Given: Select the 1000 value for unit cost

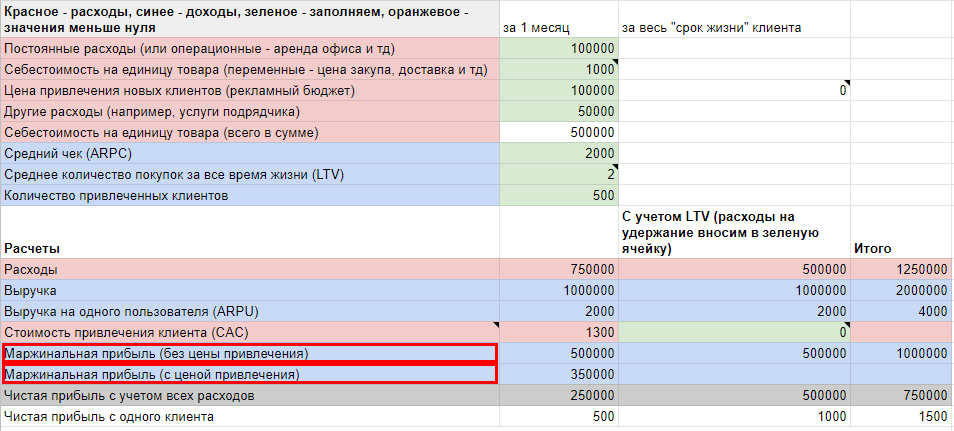Looking at the screenshot, I should point(559,69).
